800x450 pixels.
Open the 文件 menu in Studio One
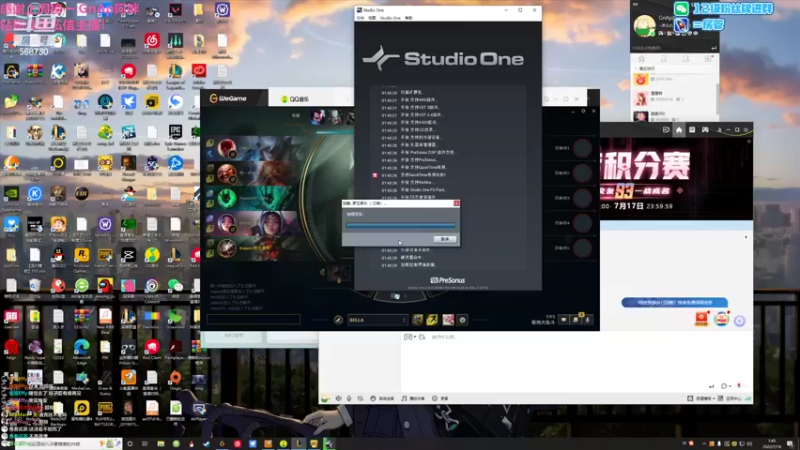pos(360,18)
